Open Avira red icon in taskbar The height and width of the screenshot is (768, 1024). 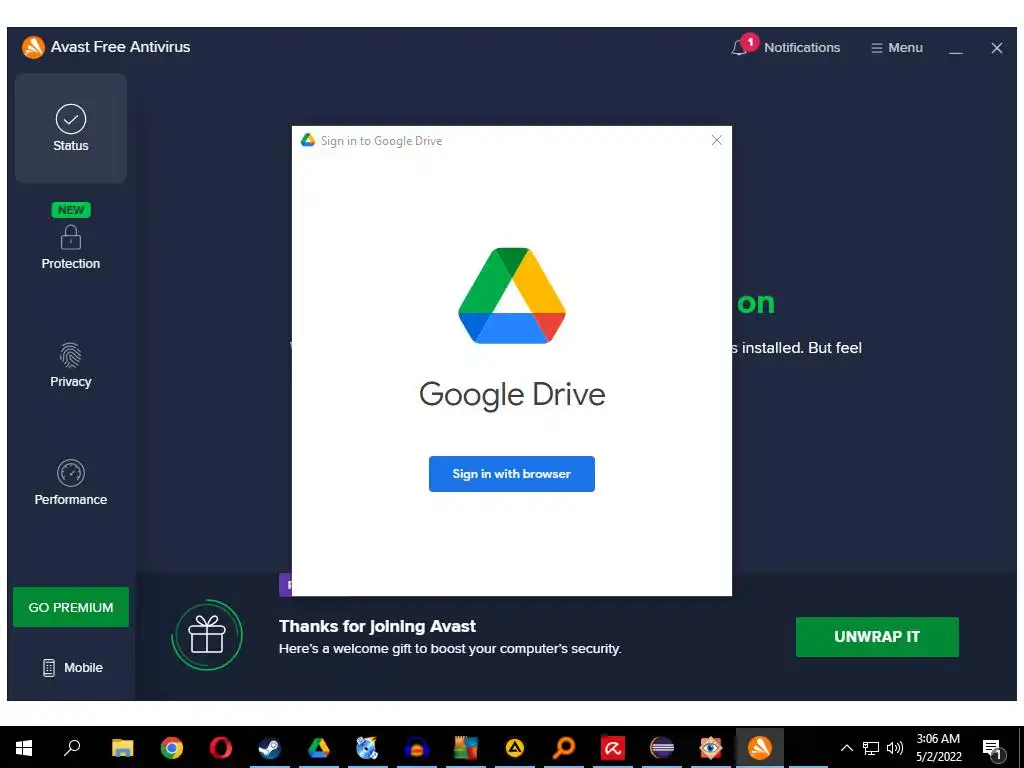click(x=613, y=748)
